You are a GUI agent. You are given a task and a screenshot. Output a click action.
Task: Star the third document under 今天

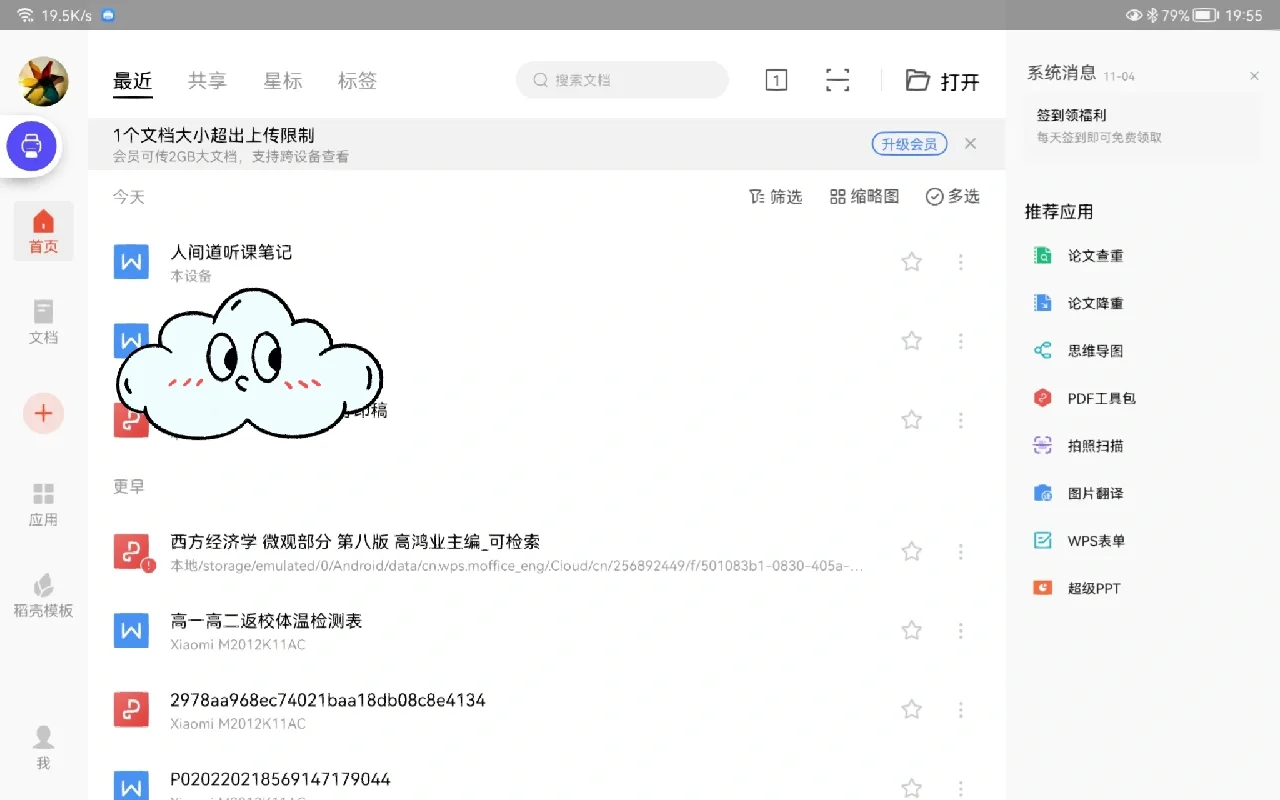[911, 420]
